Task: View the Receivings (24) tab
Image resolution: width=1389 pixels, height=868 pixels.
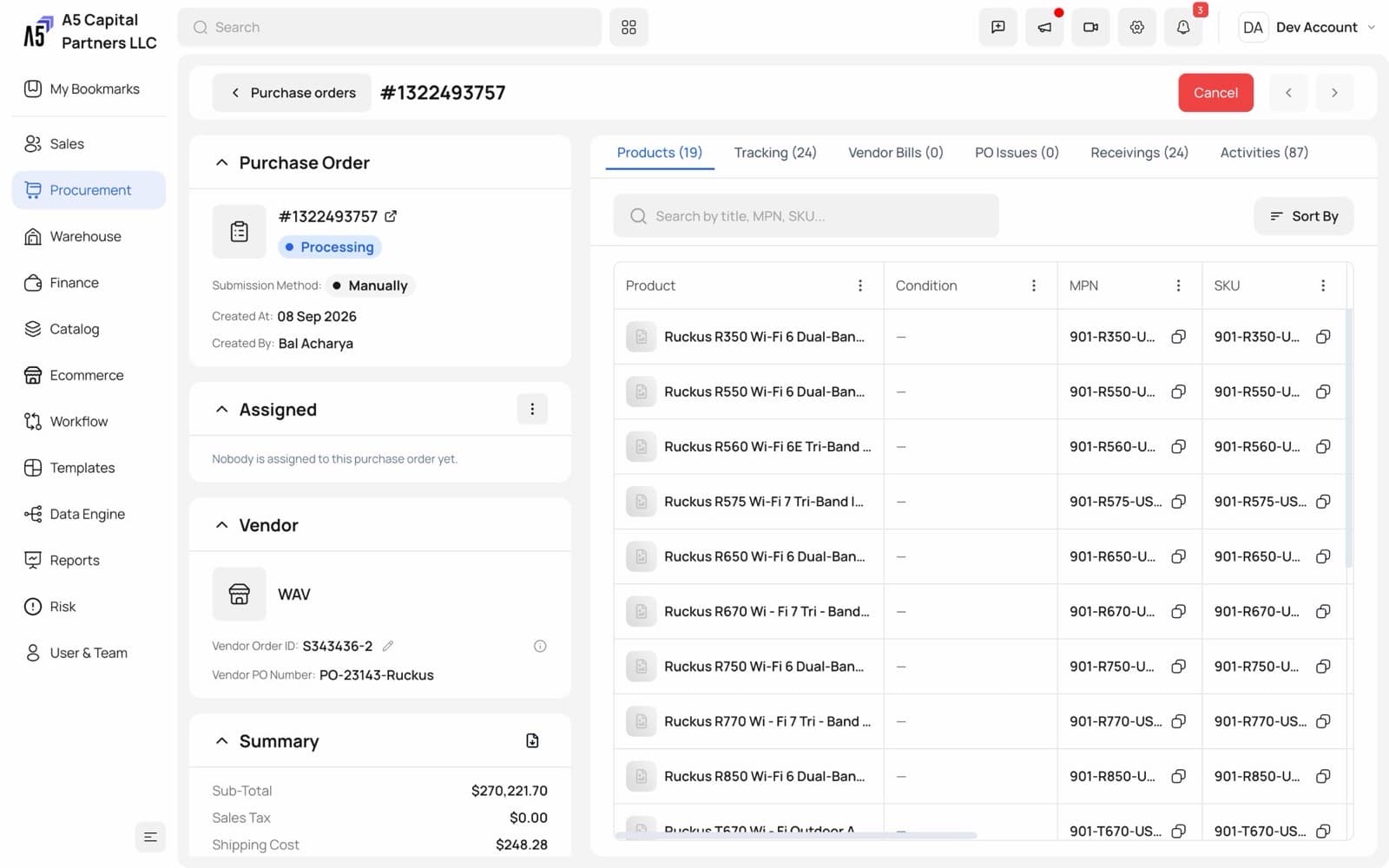Action: tap(1139, 153)
